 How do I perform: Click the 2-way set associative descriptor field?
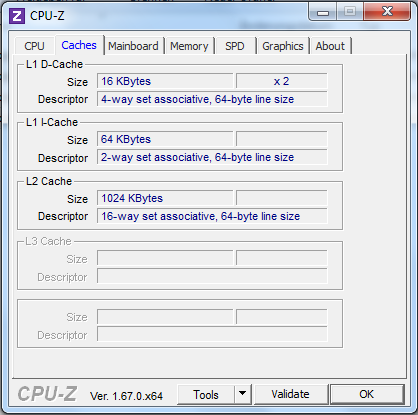[x=212, y=157]
